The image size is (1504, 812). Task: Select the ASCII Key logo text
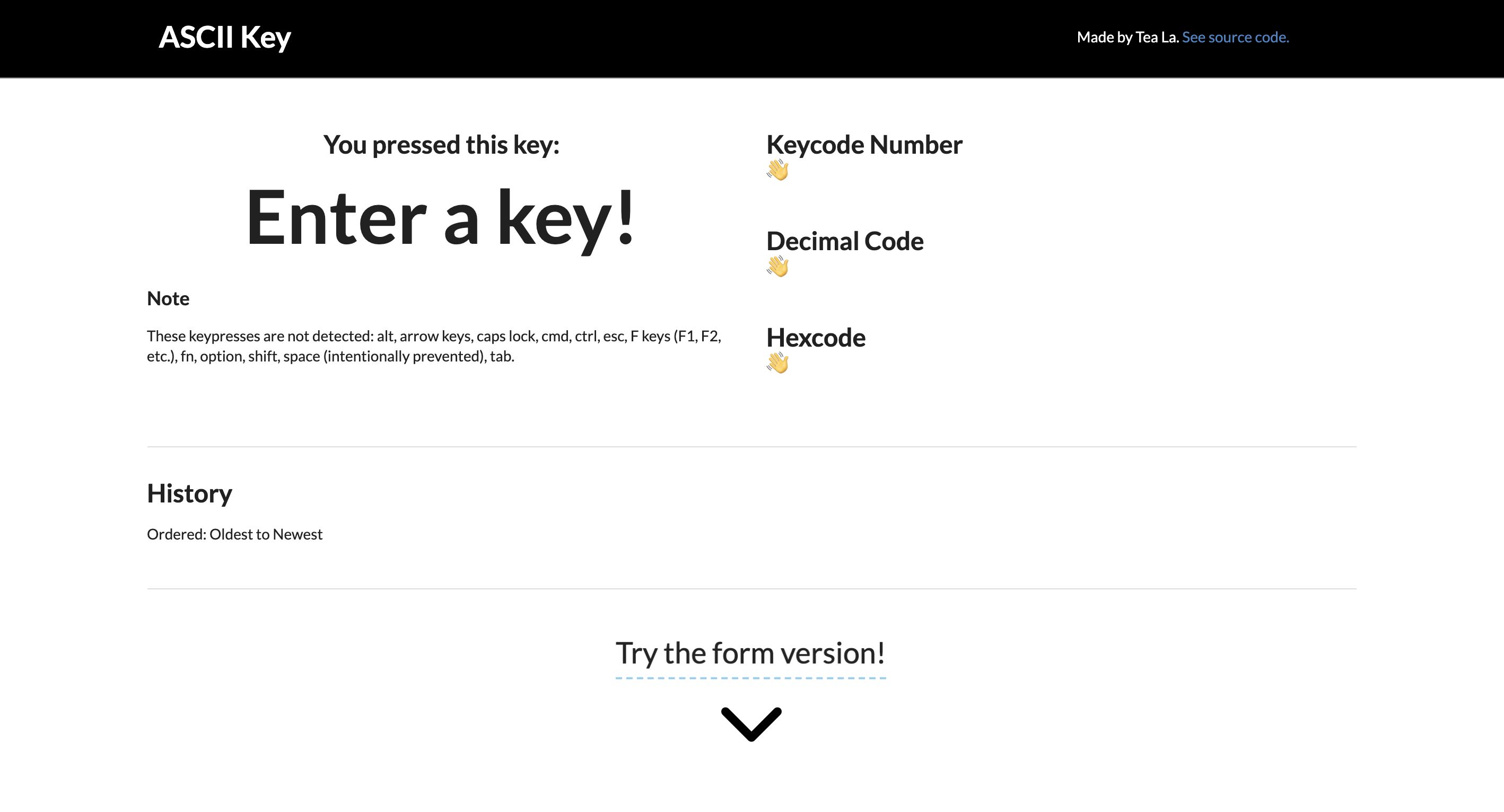[225, 37]
